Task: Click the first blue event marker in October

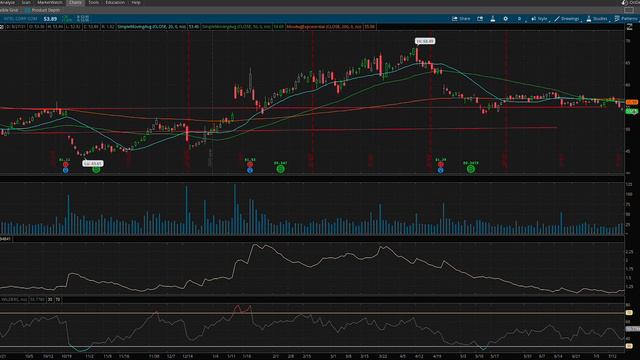Action: coord(65,170)
